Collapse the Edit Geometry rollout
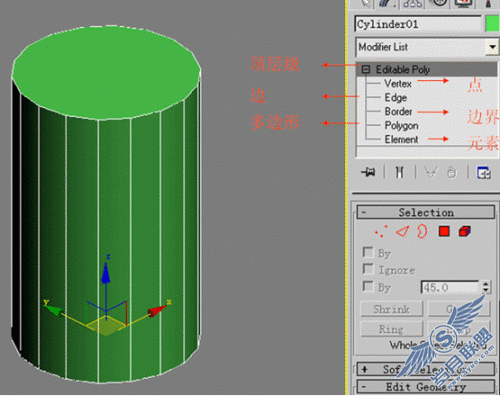 click(426, 387)
